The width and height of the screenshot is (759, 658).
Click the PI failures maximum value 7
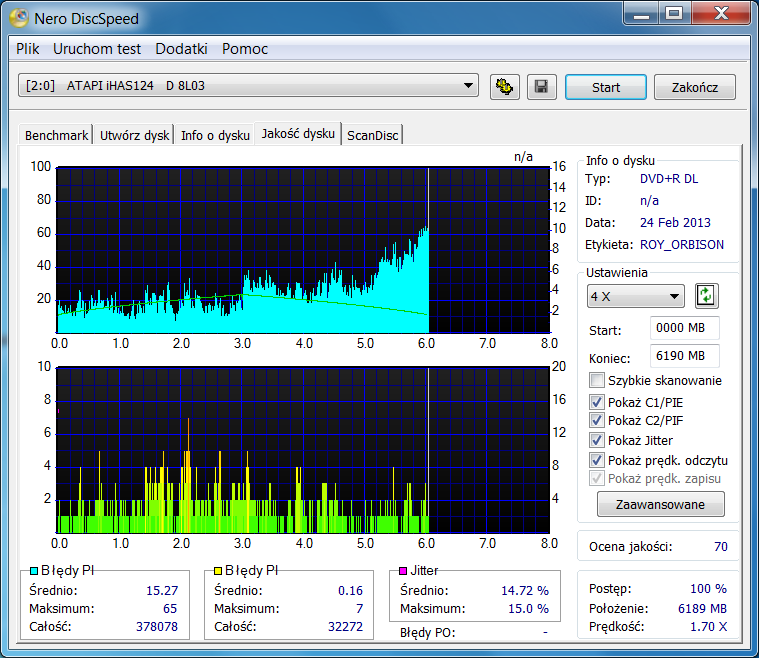(359, 609)
